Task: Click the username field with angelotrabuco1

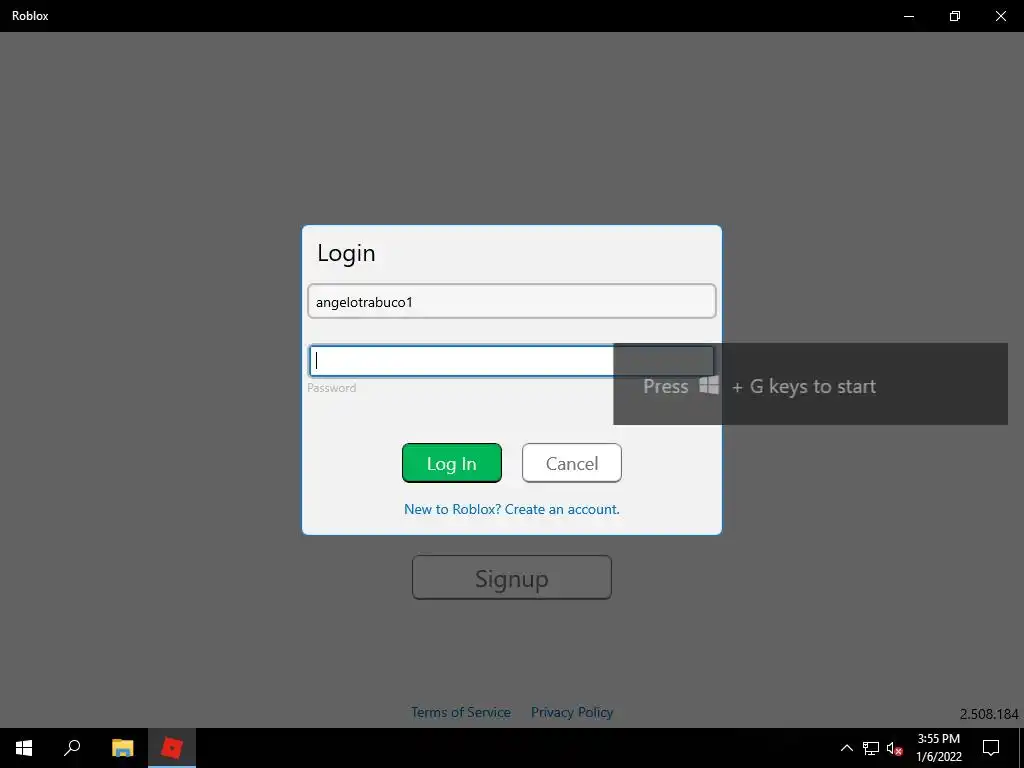Action: pyautogui.click(x=511, y=301)
